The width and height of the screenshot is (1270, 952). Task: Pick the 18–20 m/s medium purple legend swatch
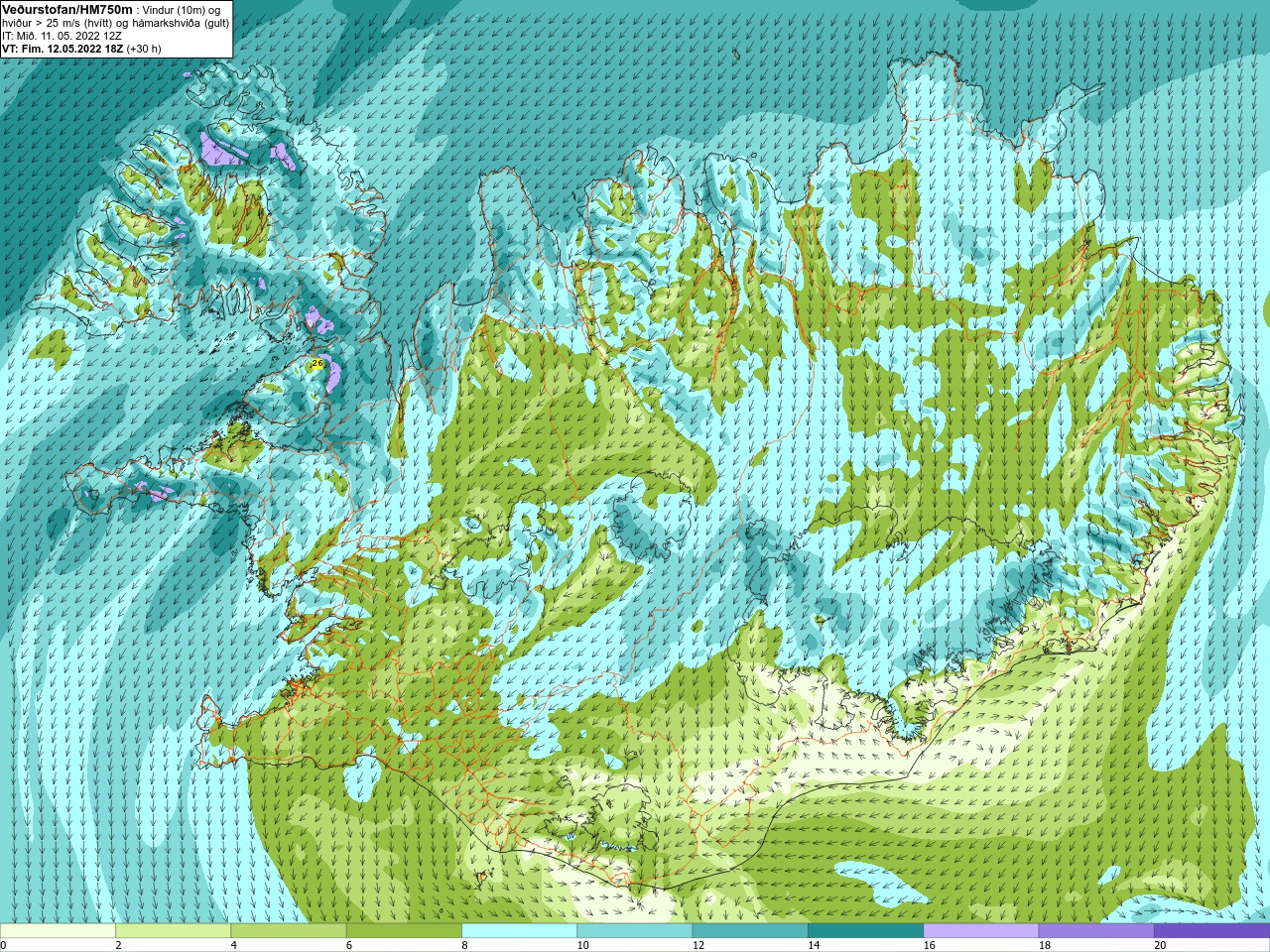click(1096, 931)
